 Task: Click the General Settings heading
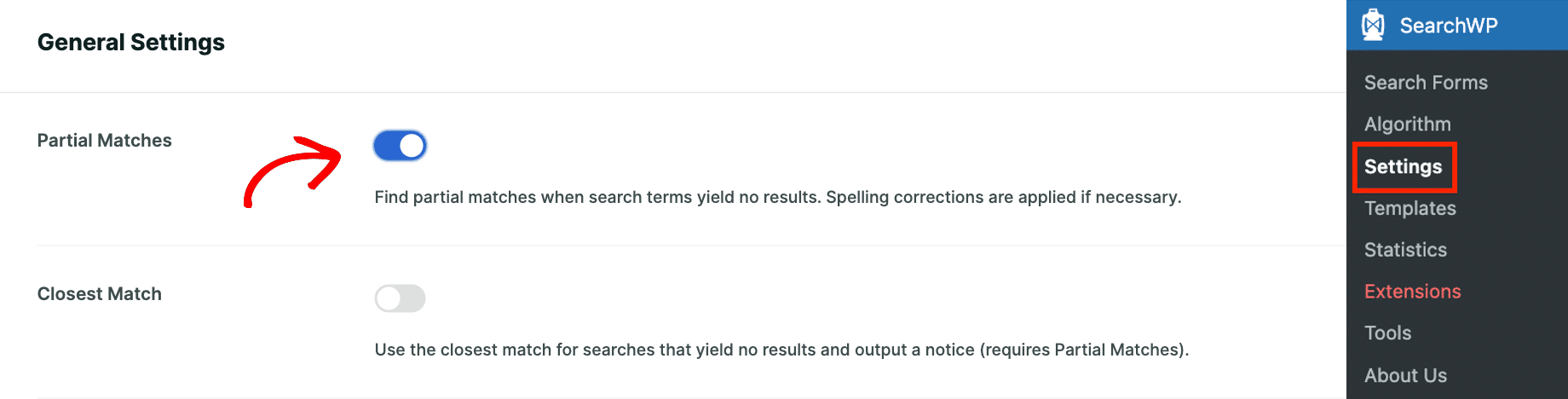point(130,43)
